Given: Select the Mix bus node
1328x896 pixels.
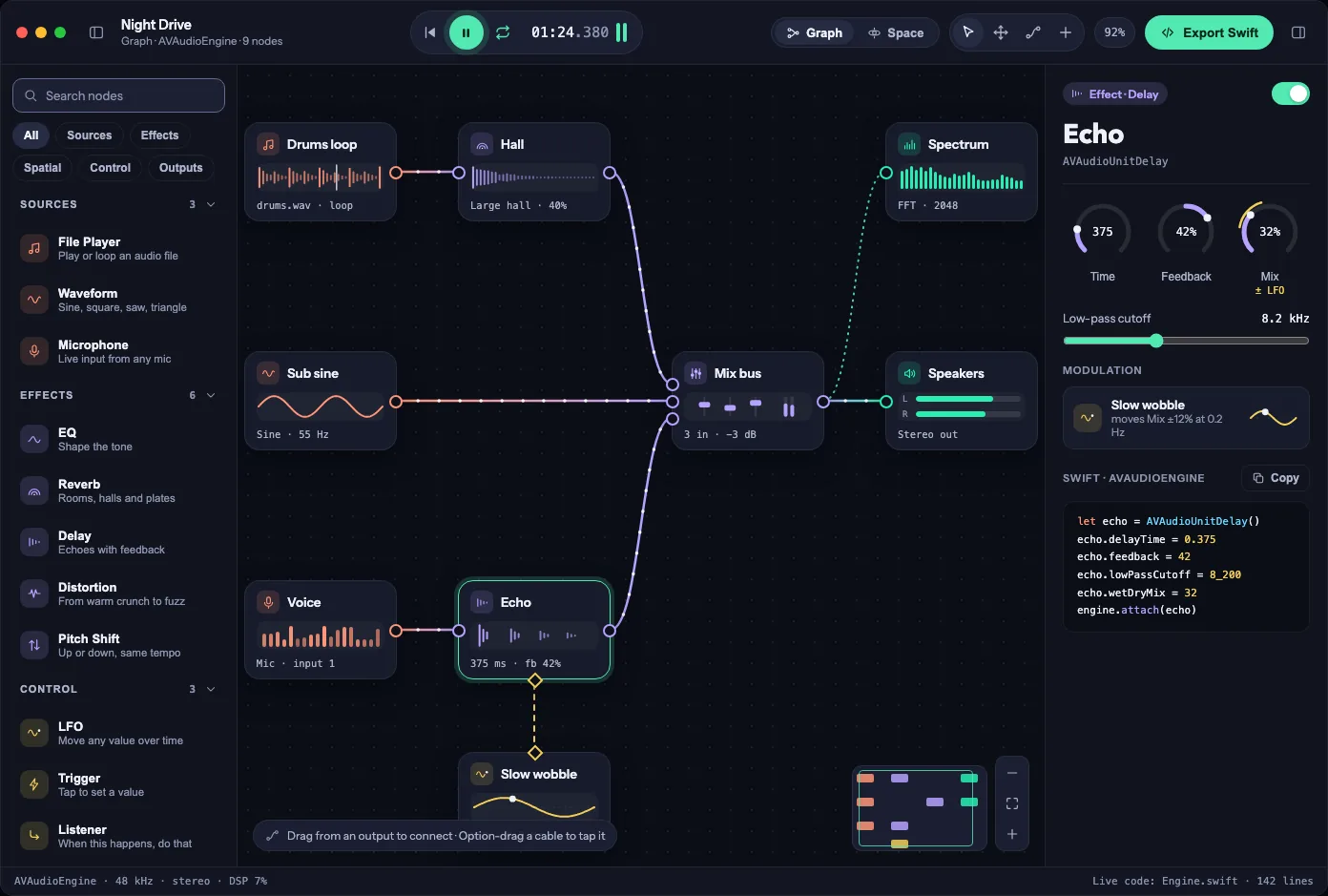Looking at the screenshot, I should click(748, 401).
